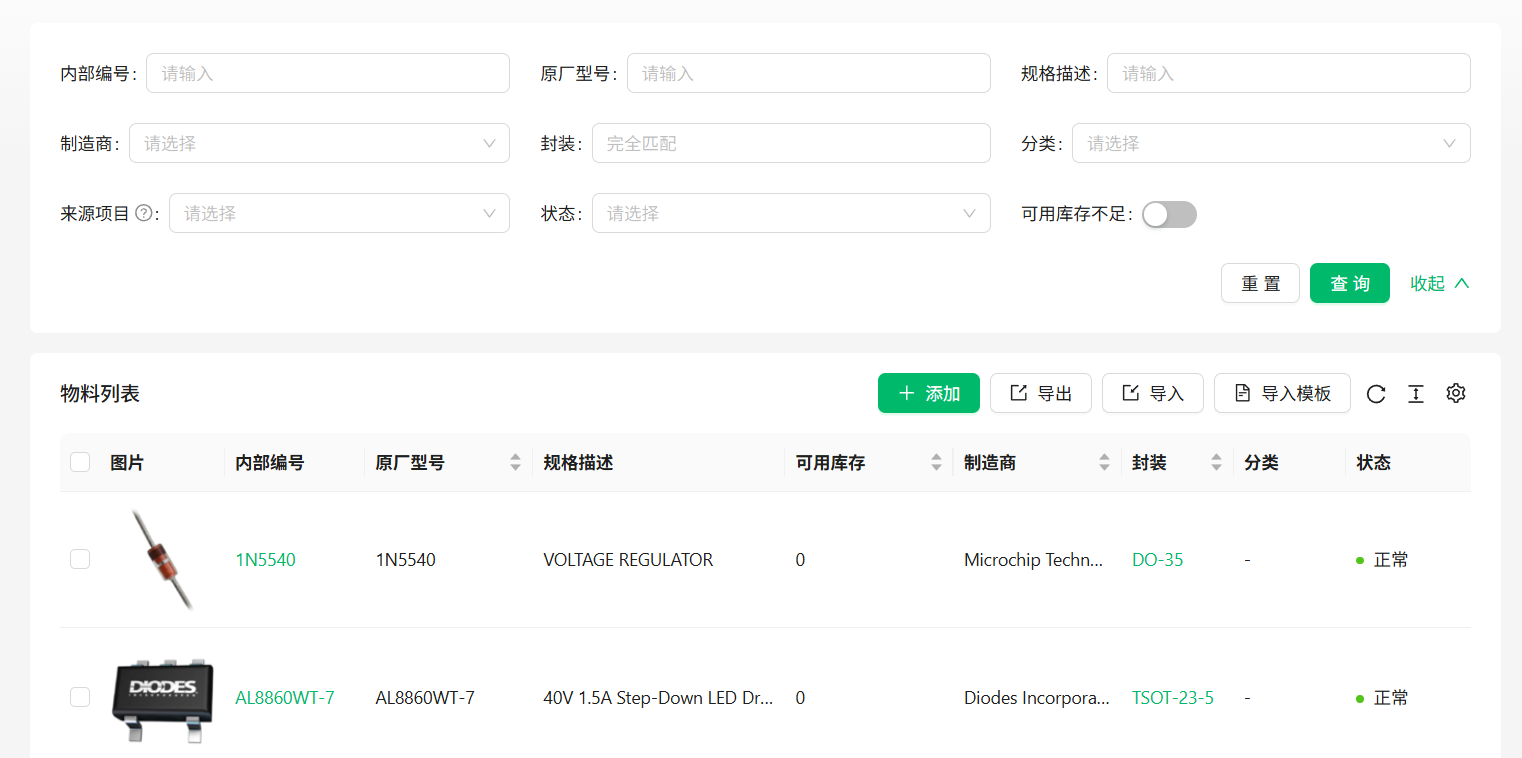Sort by the 原厂型号 column sort icon
The height and width of the screenshot is (758, 1522).
click(x=515, y=462)
